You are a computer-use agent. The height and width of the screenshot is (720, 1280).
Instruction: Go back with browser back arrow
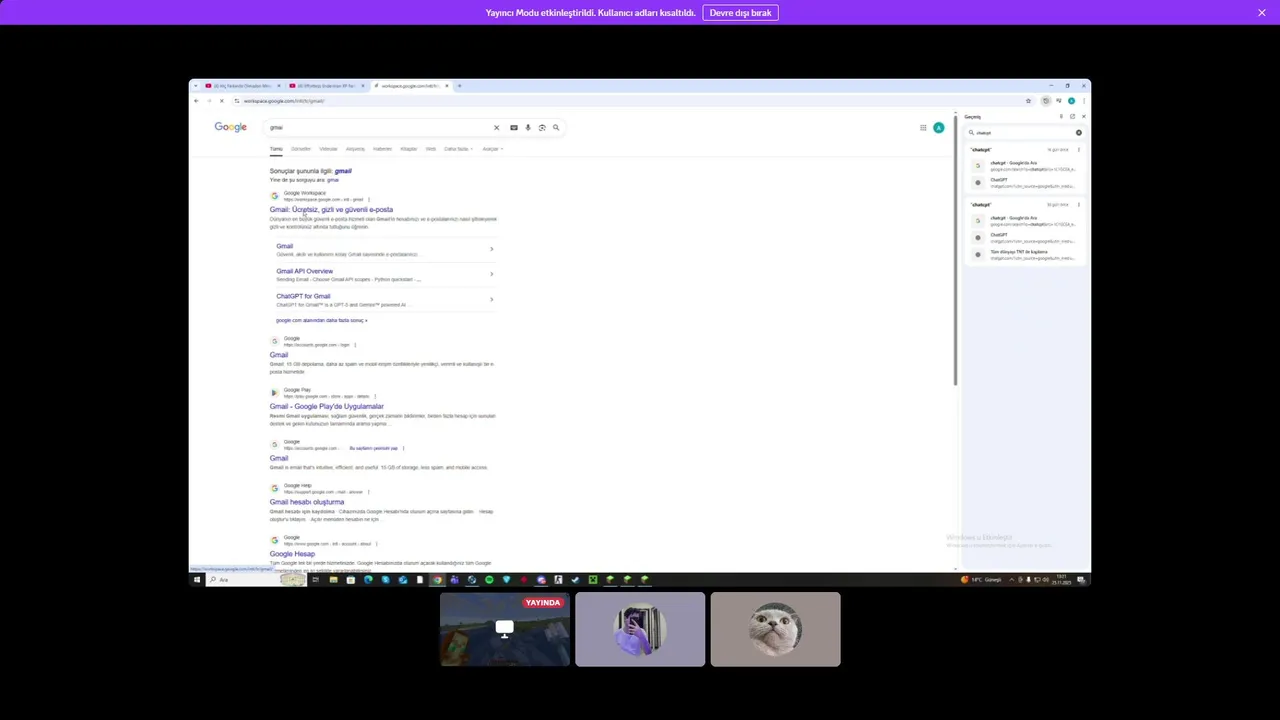[x=196, y=100]
